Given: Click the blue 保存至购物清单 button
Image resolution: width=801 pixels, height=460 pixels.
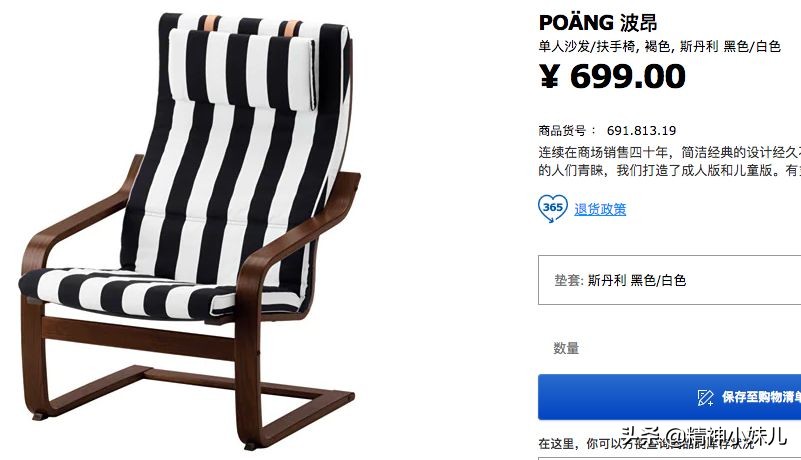Looking at the screenshot, I should pyautogui.click(x=669, y=397).
